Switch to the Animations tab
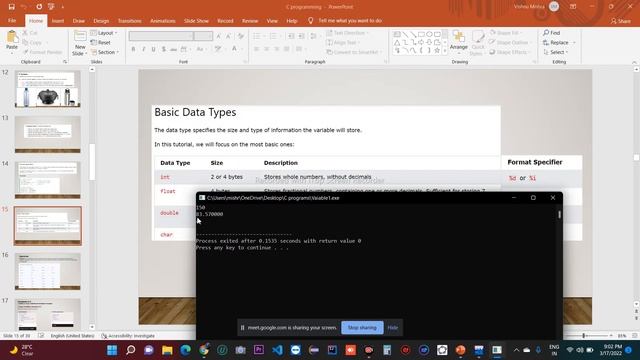The image size is (640, 360). pos(162,20)
